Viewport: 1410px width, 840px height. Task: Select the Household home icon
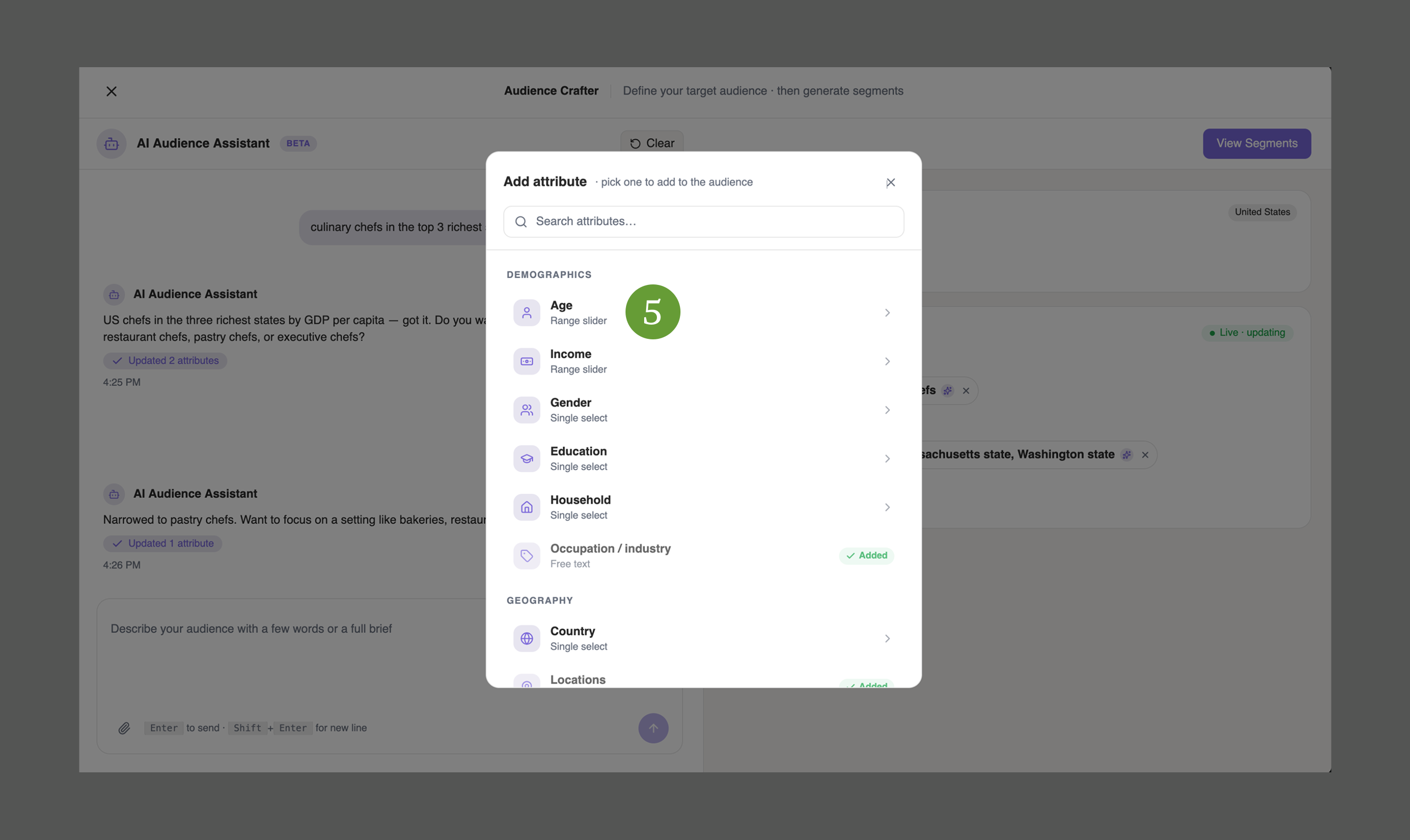coord(526,507)
